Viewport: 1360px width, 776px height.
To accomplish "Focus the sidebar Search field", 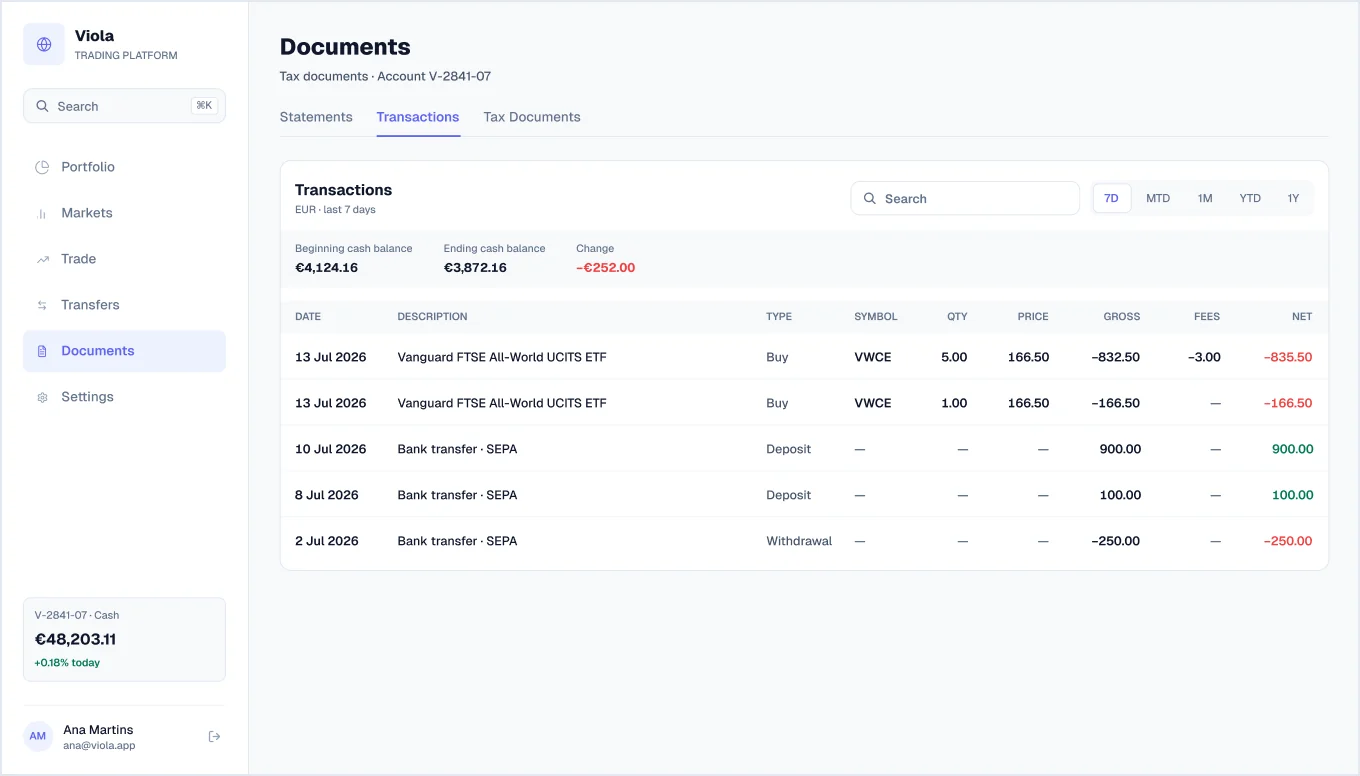I will tap(124, 106).
